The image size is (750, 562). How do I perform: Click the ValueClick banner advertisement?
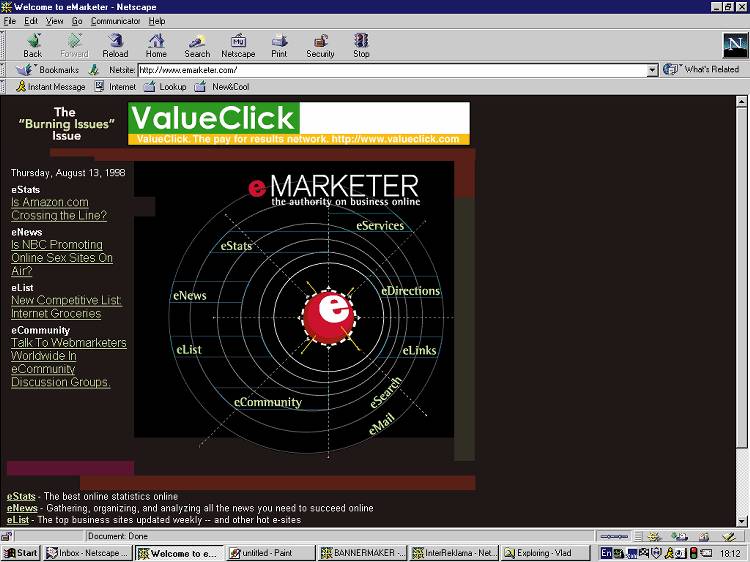pyautogui.click(x=299, y=123)
